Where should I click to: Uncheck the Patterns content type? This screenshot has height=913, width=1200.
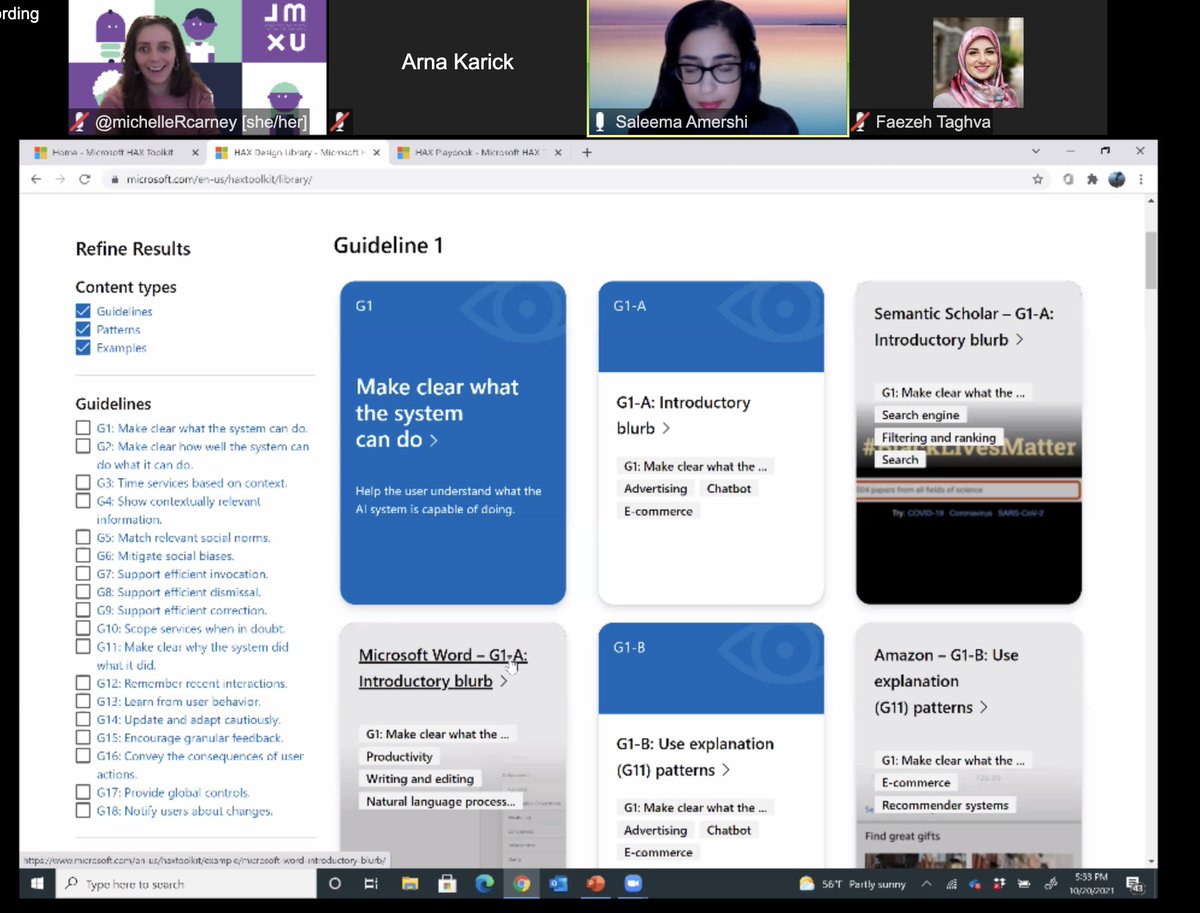click(x=83, y=329)
